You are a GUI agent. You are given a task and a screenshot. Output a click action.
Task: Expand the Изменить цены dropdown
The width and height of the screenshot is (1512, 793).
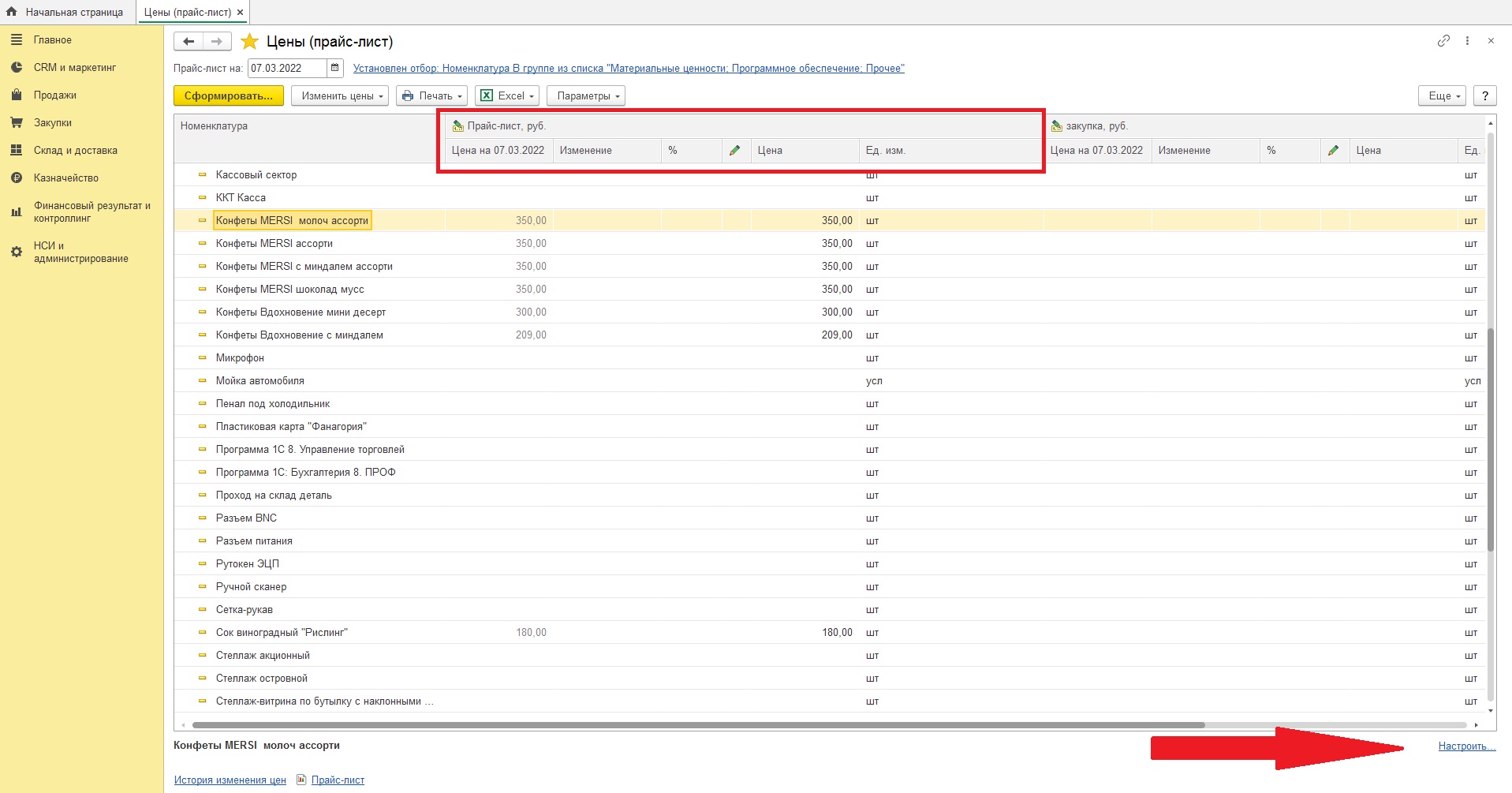click(x=340, y=95)
